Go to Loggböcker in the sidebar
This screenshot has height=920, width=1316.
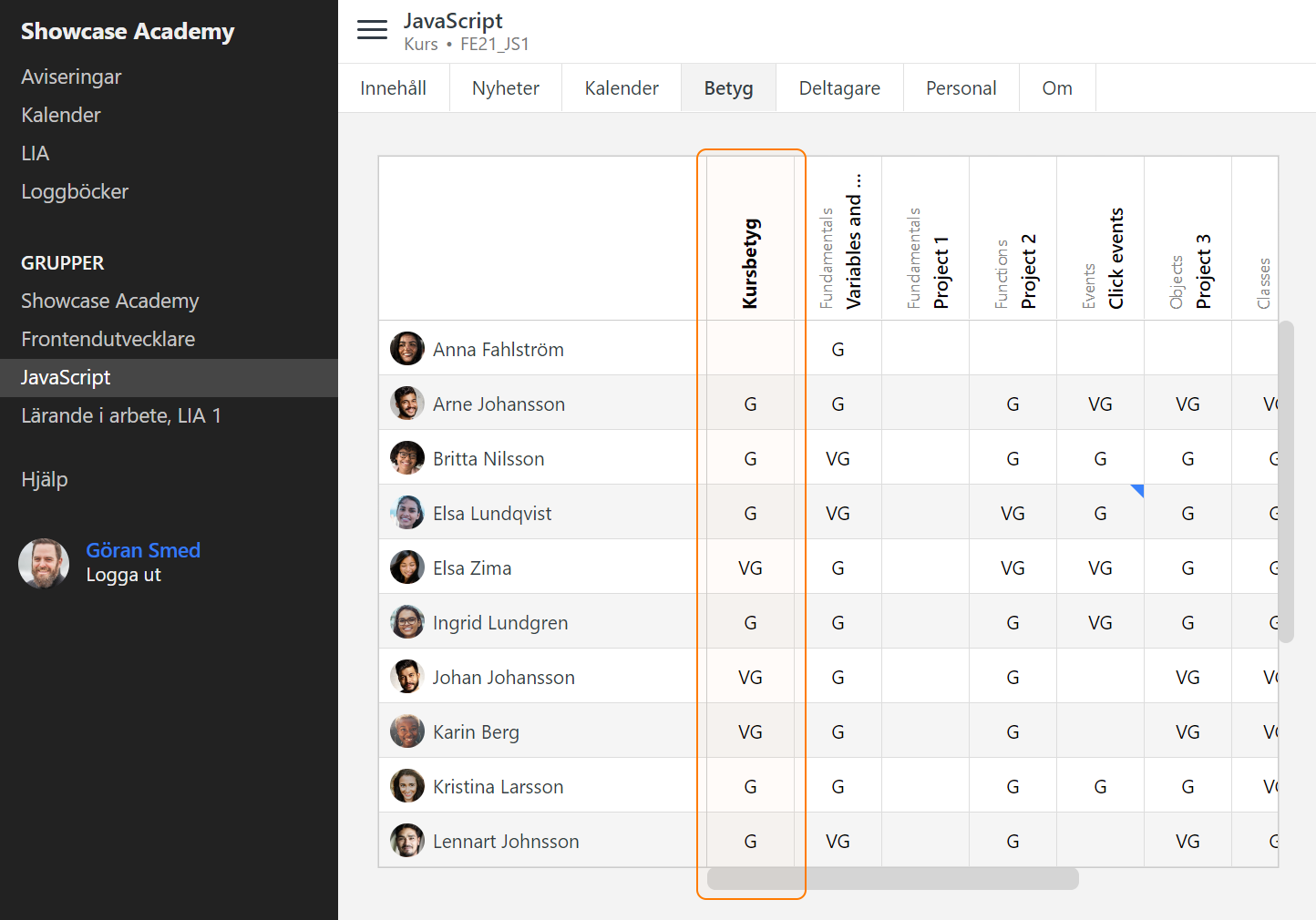(75, 191)
